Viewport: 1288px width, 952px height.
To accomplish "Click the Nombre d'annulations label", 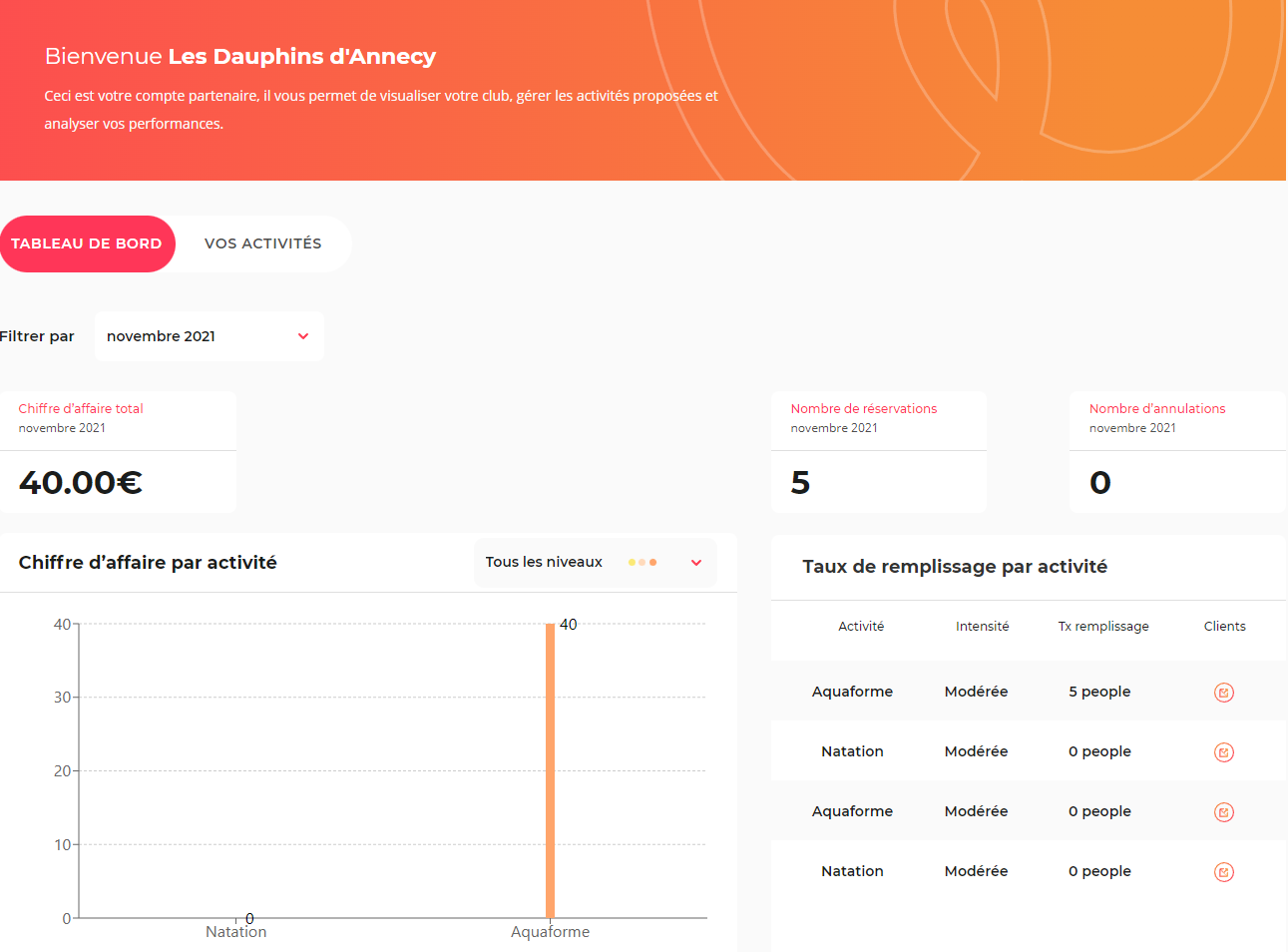I will tap(1157, 408).
